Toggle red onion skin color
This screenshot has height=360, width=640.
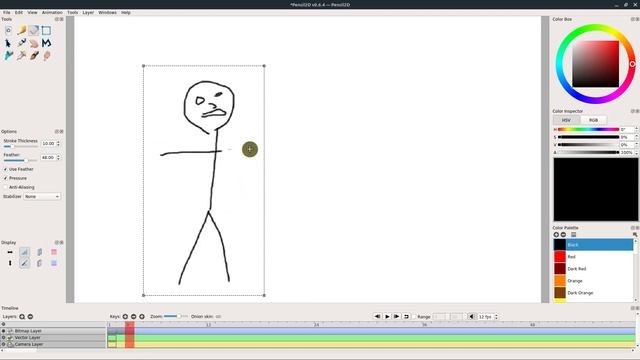54,252
